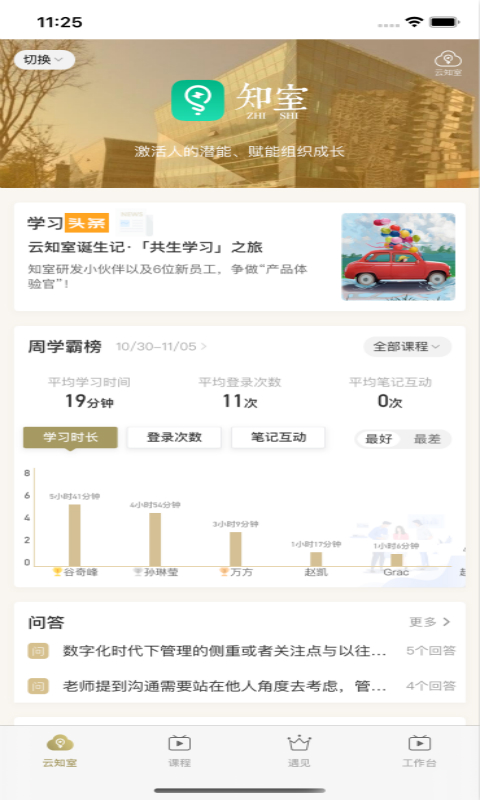Select the Grac 1小时6分钟 bar

pos(397,560)
